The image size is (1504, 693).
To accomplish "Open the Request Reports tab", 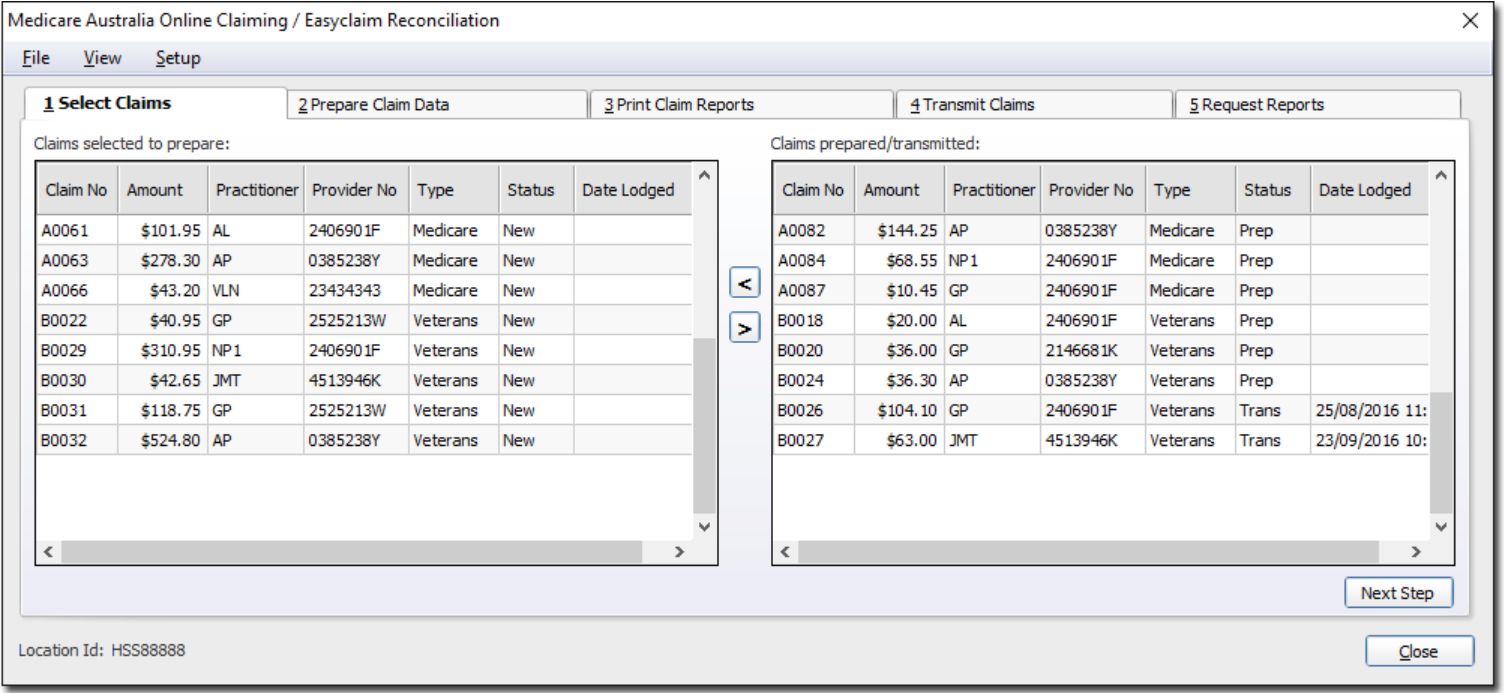I will click(1318, 105).
